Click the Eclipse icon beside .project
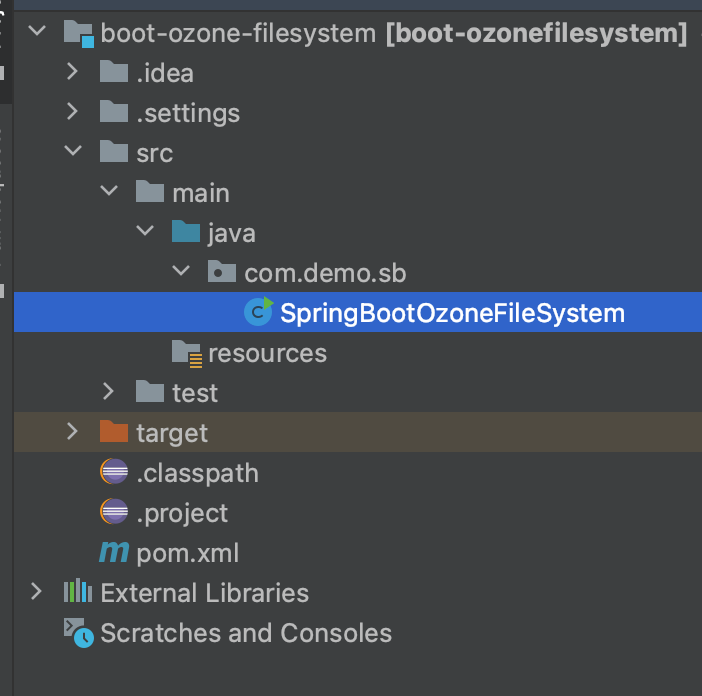The image size is (702, 696). 114,511
